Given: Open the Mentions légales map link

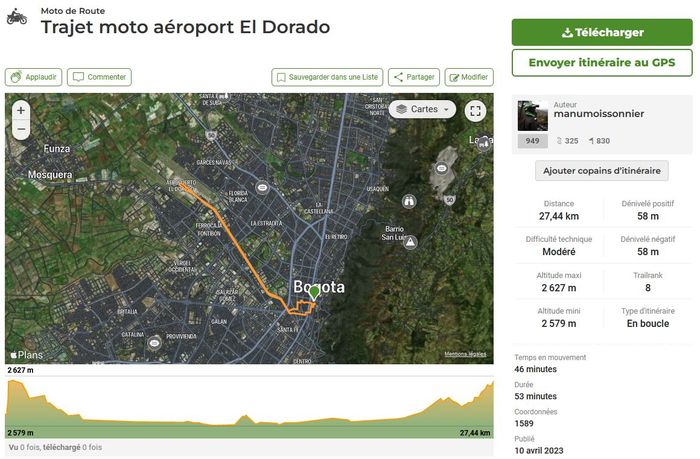Looking at the screenshot, I should (465, 354).
